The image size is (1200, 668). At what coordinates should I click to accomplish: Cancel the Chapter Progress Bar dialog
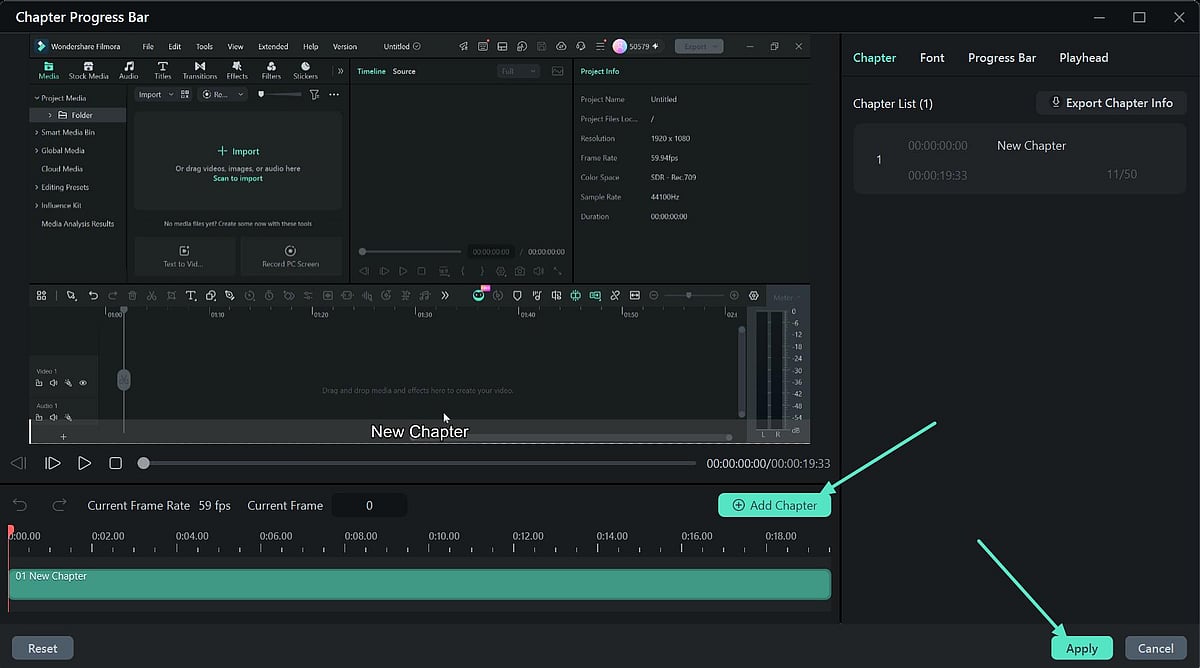click(1156, 648)
